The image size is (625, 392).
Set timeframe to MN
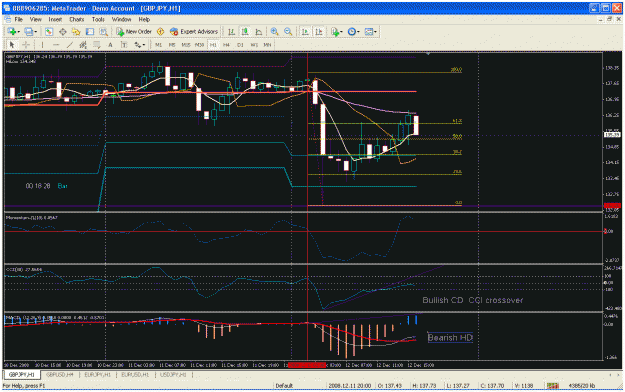click(267, 45)
